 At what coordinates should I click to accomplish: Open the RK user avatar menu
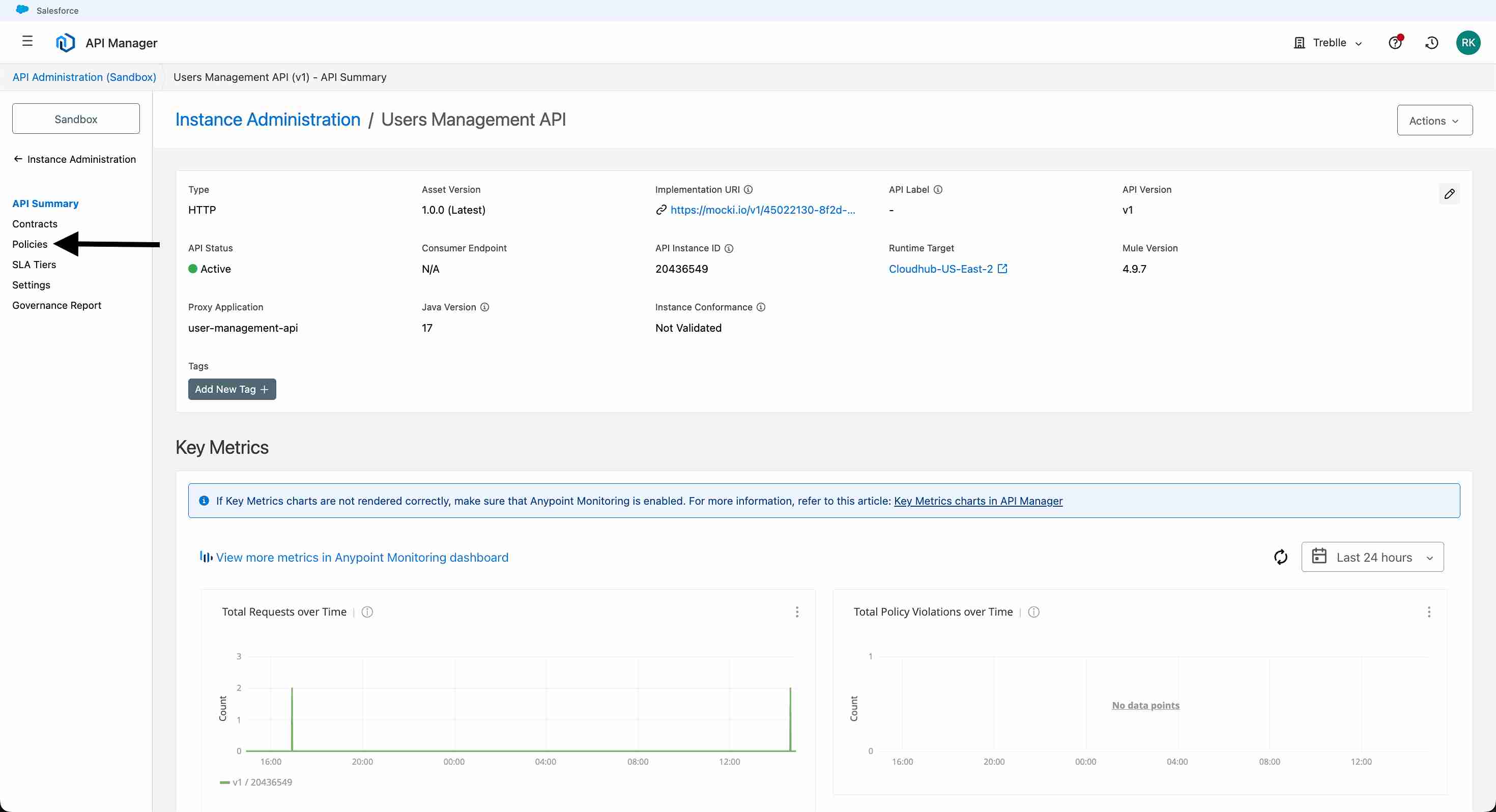tap(1468, 42)
